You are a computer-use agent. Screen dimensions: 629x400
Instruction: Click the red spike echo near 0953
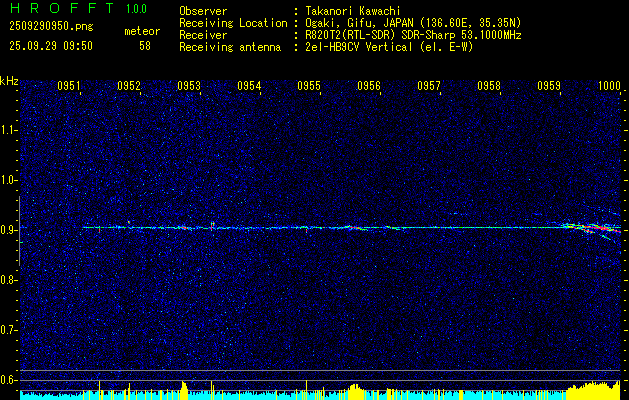pos(212,225)
